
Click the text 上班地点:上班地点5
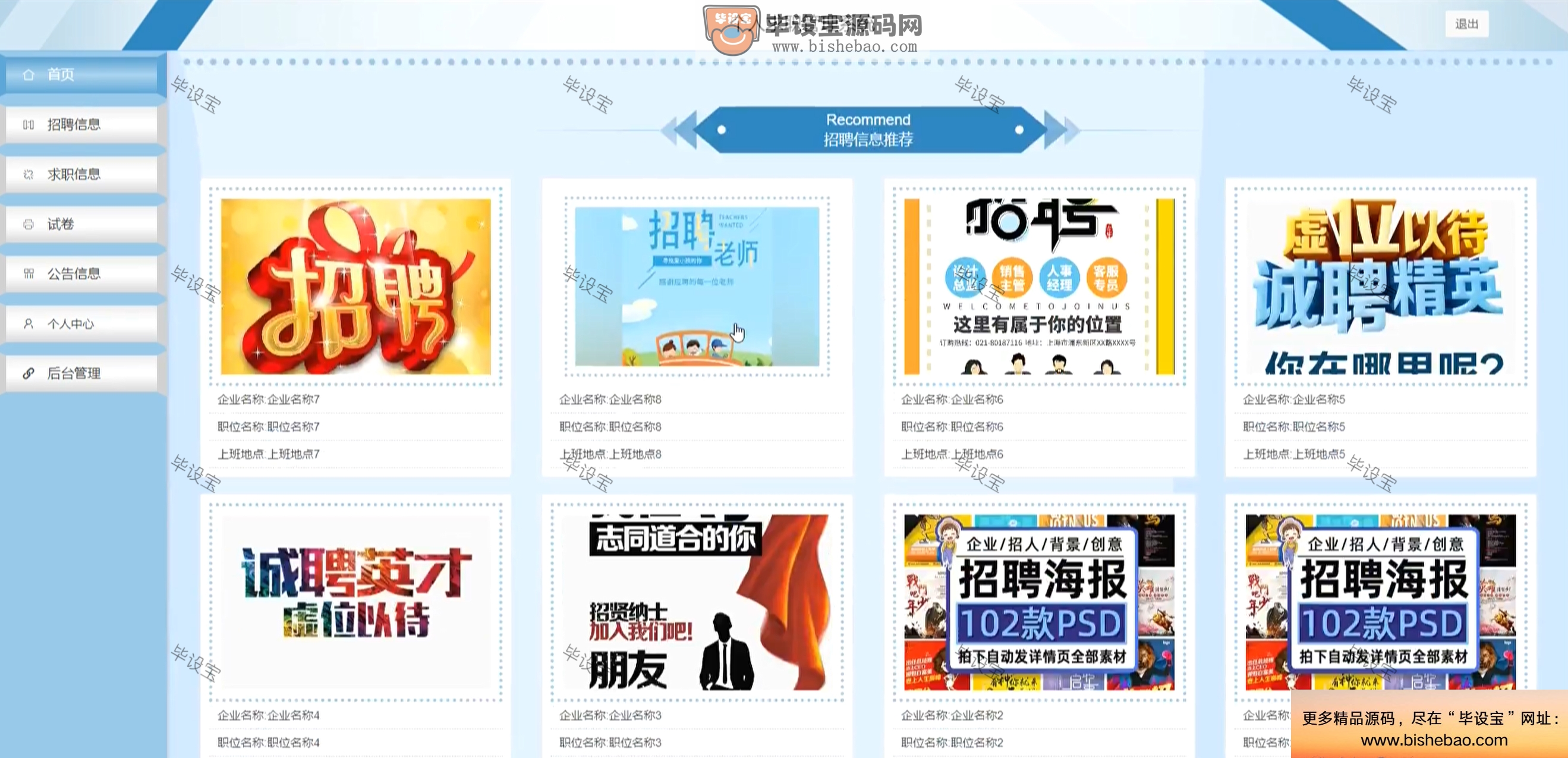1294,454
